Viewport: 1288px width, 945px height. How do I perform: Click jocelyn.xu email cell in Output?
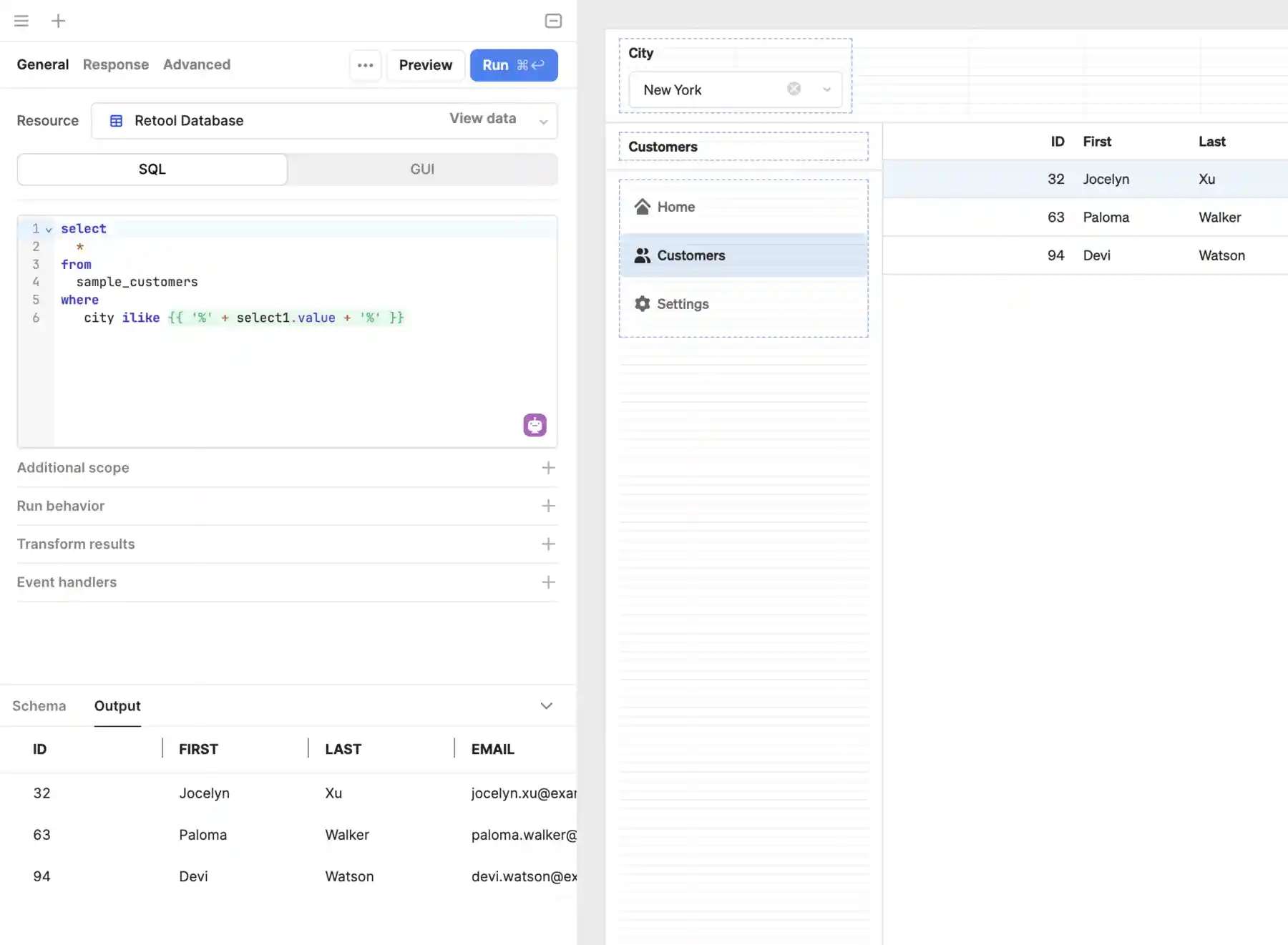click(524, 793)
